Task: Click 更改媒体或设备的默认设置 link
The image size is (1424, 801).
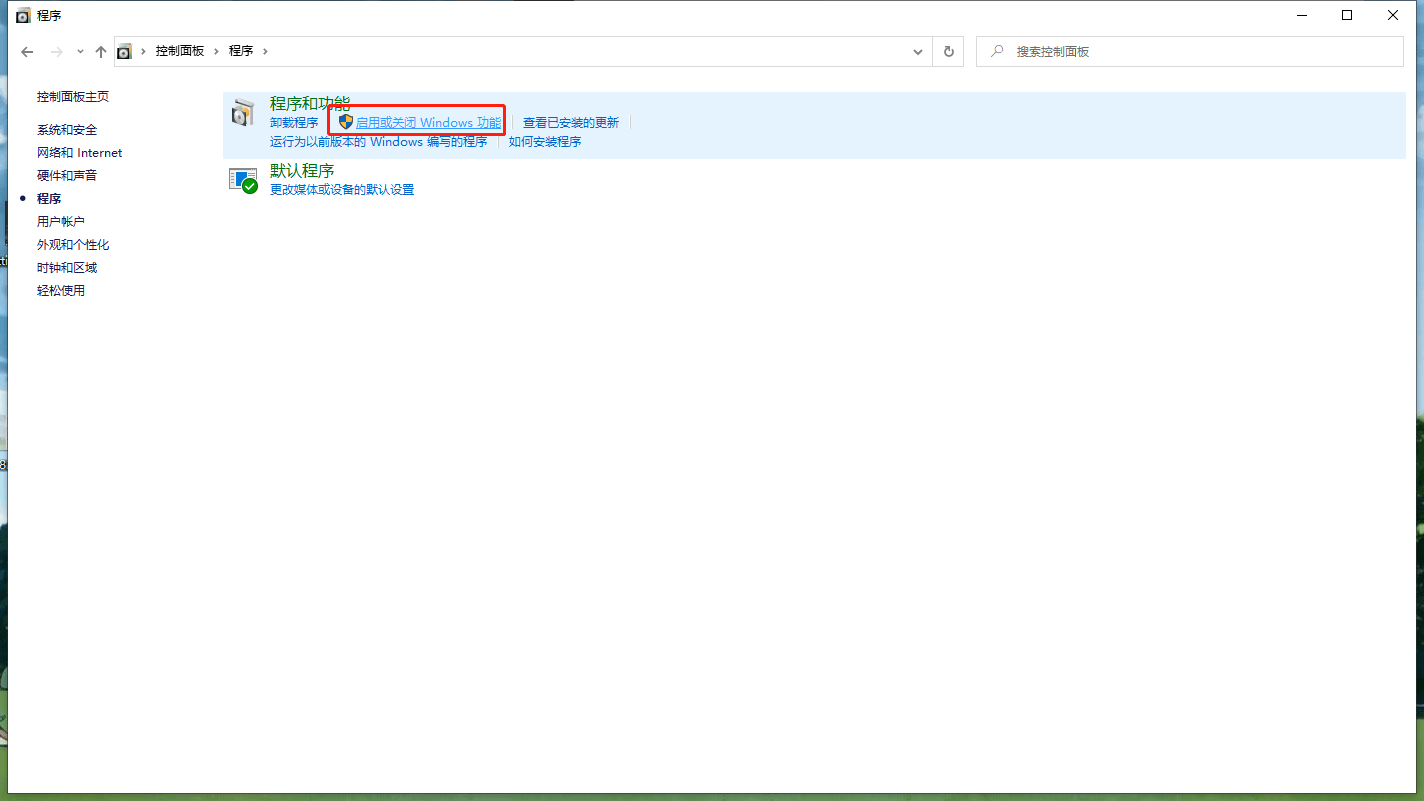Action: click(342, 190)
